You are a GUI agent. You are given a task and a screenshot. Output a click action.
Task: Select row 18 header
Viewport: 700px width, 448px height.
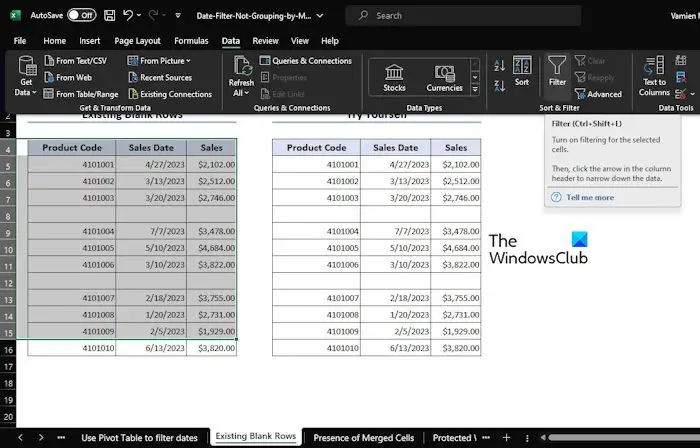tap(8, 383)
